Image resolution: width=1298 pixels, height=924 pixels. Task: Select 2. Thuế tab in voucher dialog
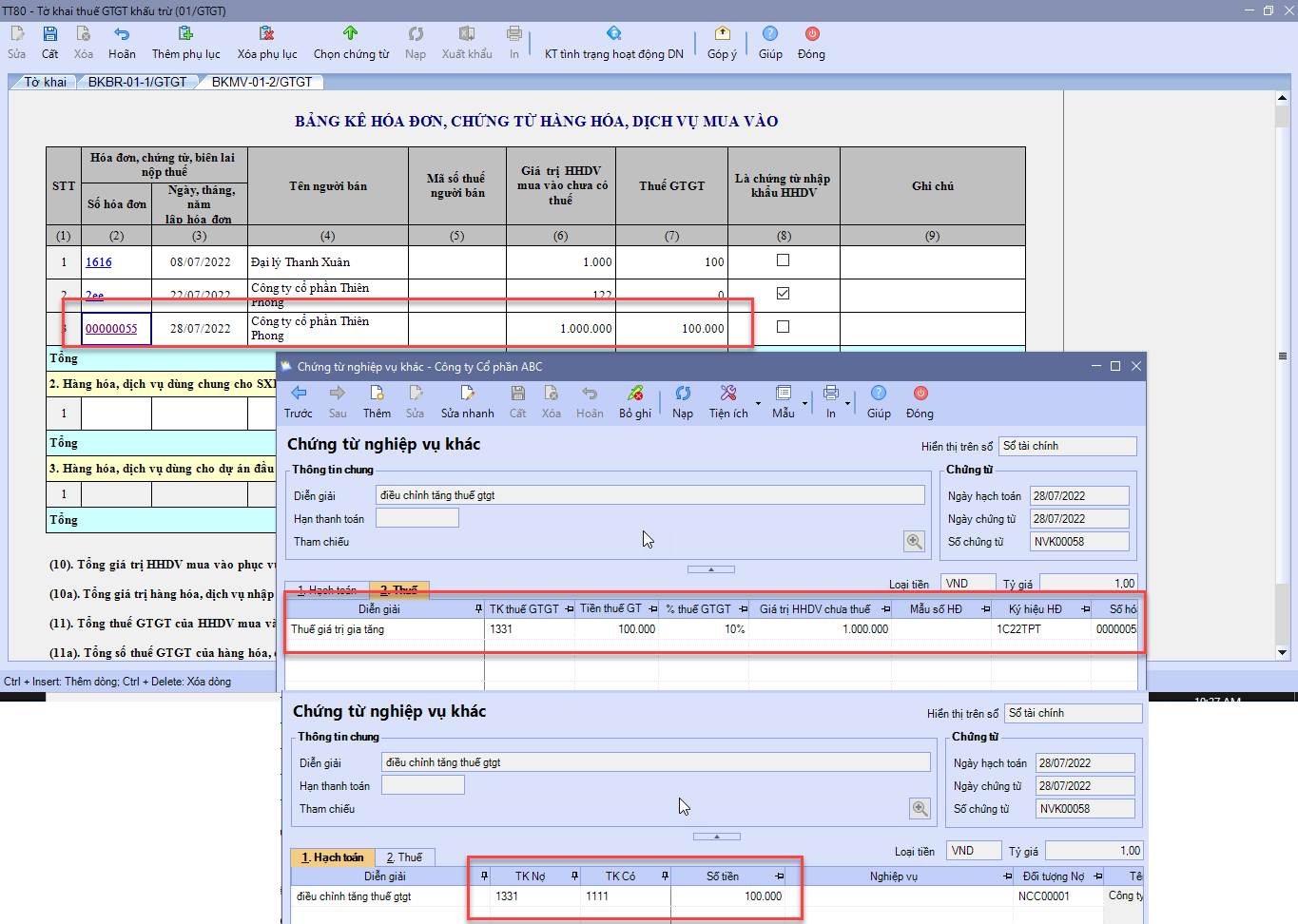(x=398, y=590)
